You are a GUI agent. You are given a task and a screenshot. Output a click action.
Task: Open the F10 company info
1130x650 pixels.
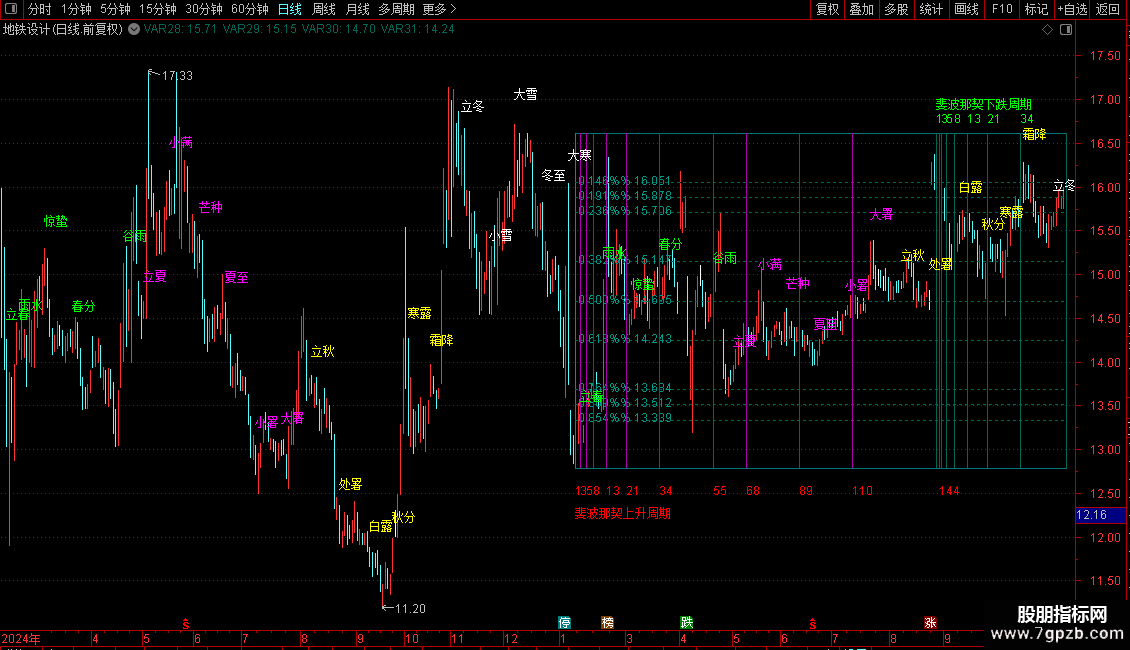1002,9
